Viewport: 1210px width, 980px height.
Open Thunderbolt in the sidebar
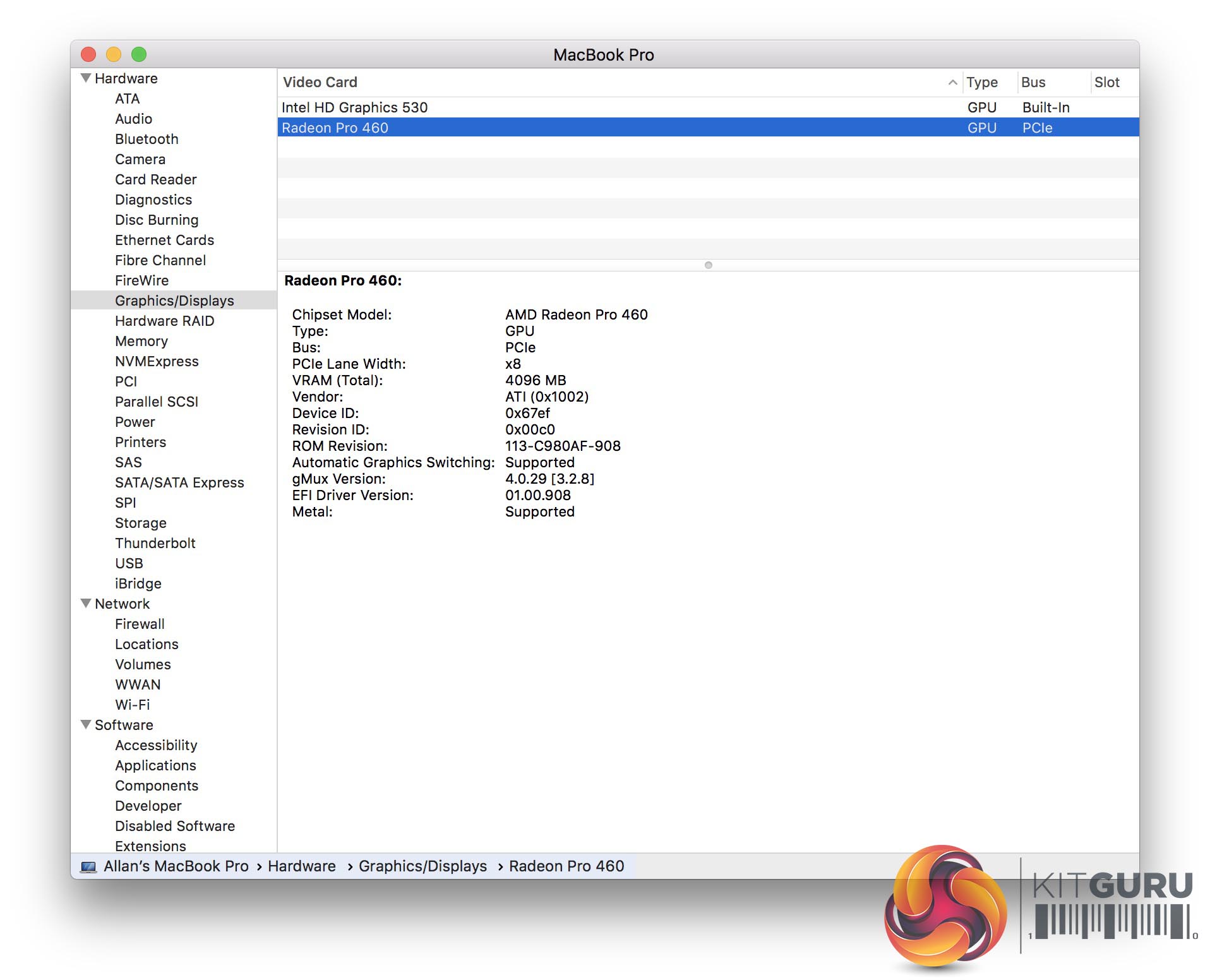click(155, 543)
